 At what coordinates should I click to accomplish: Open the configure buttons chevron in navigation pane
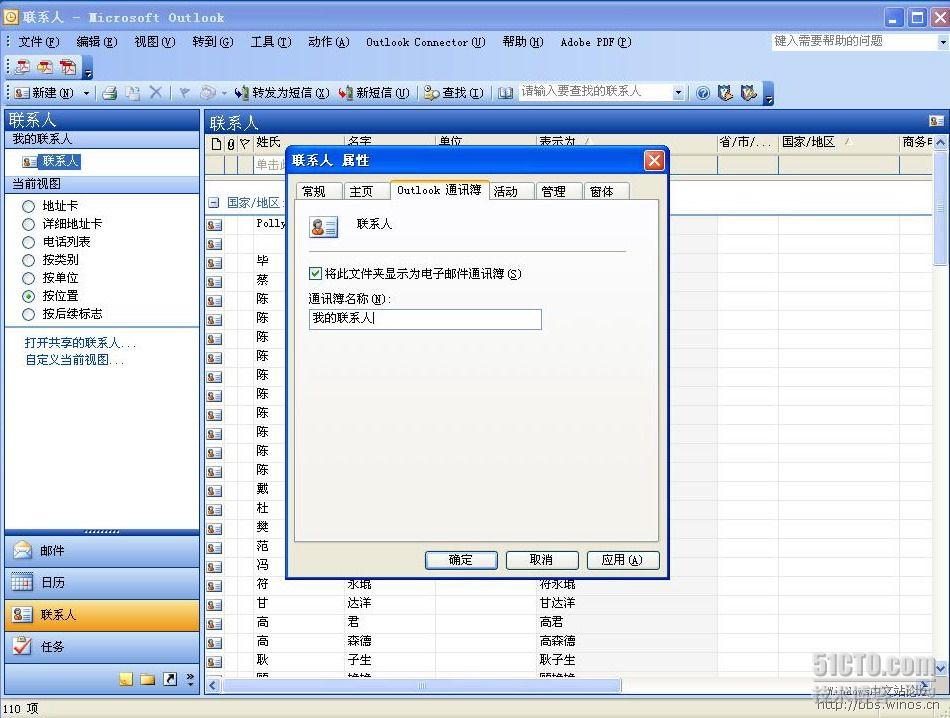point(190,679)
